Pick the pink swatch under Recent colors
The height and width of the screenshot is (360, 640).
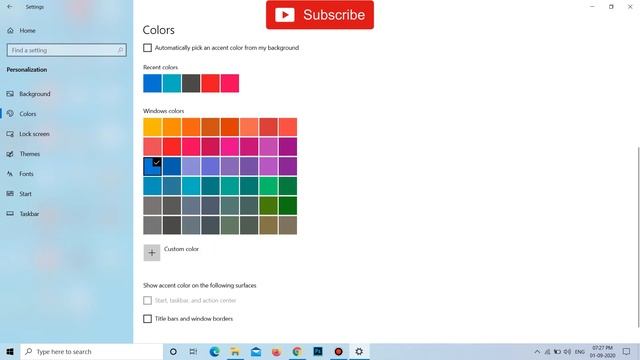click(230, 83)
